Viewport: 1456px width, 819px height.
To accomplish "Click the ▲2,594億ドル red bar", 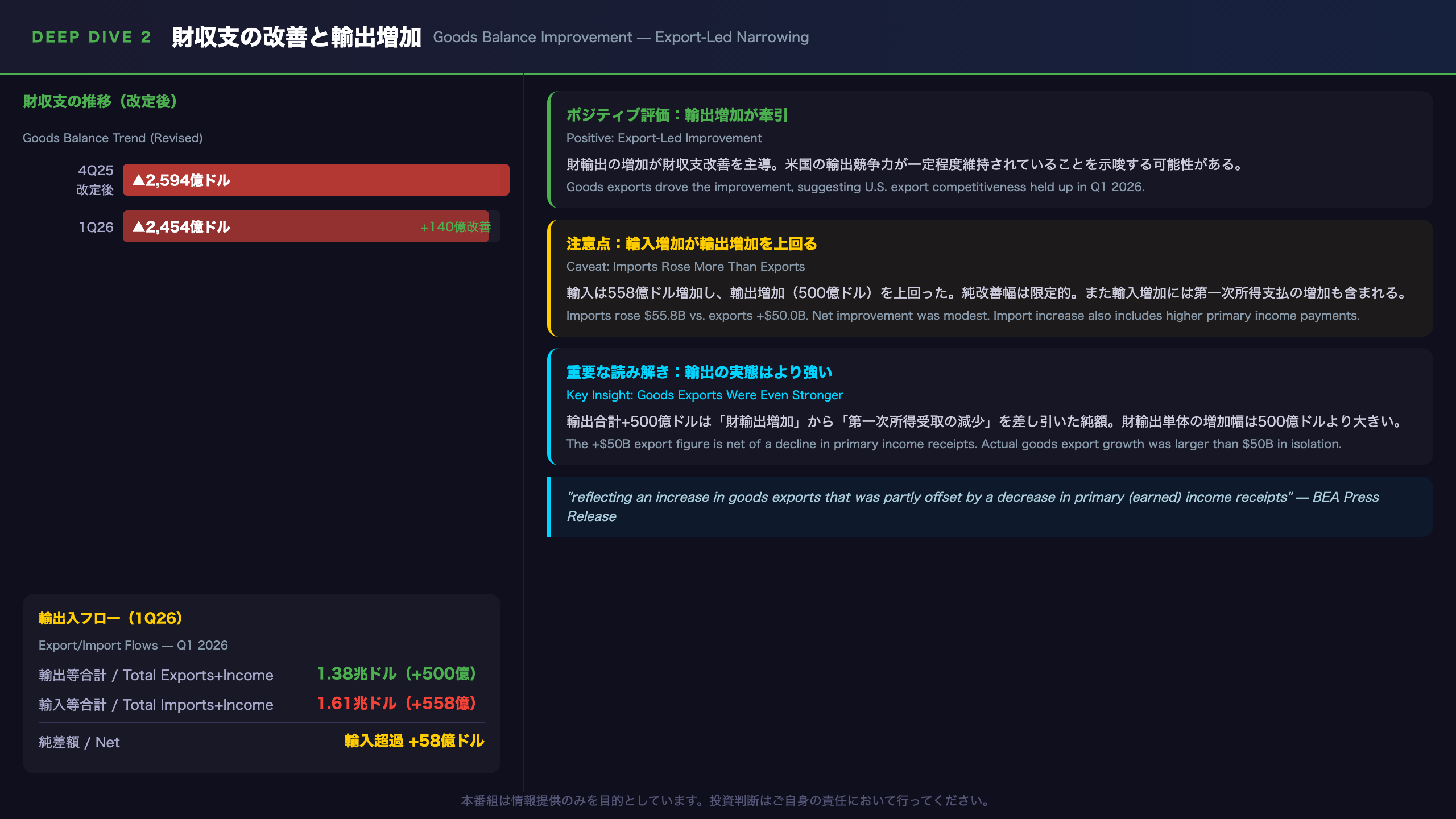I will (x=316, y=180).
